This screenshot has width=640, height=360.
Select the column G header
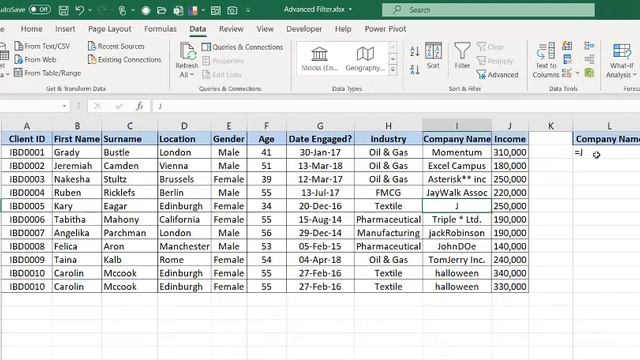320,126
